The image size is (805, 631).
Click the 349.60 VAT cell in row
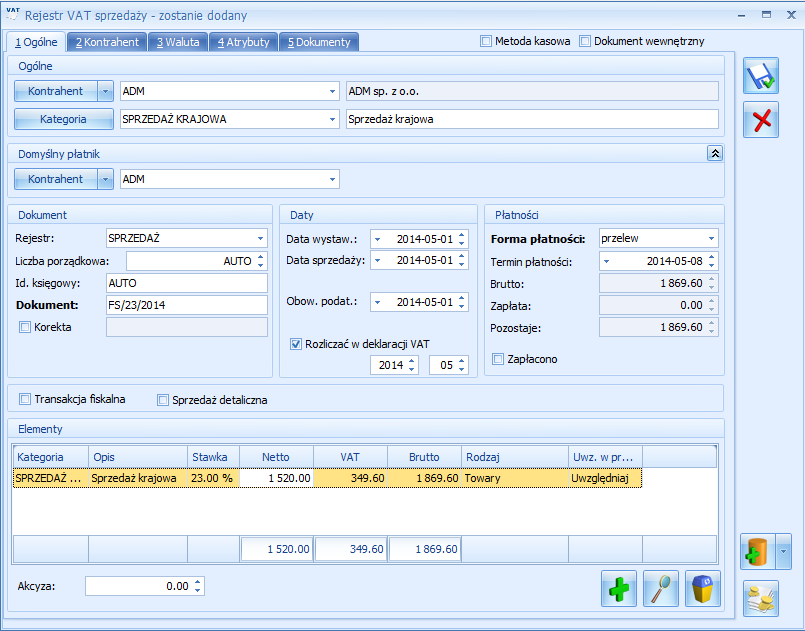pyautogui.click(x=350, y=478)
